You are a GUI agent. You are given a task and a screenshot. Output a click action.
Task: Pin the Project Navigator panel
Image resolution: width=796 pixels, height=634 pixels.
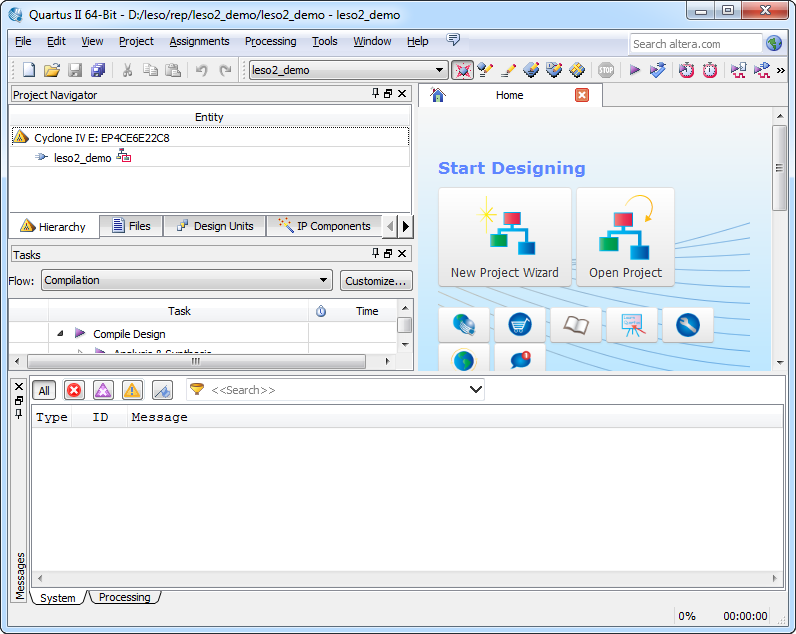click(x=375, y=93)
